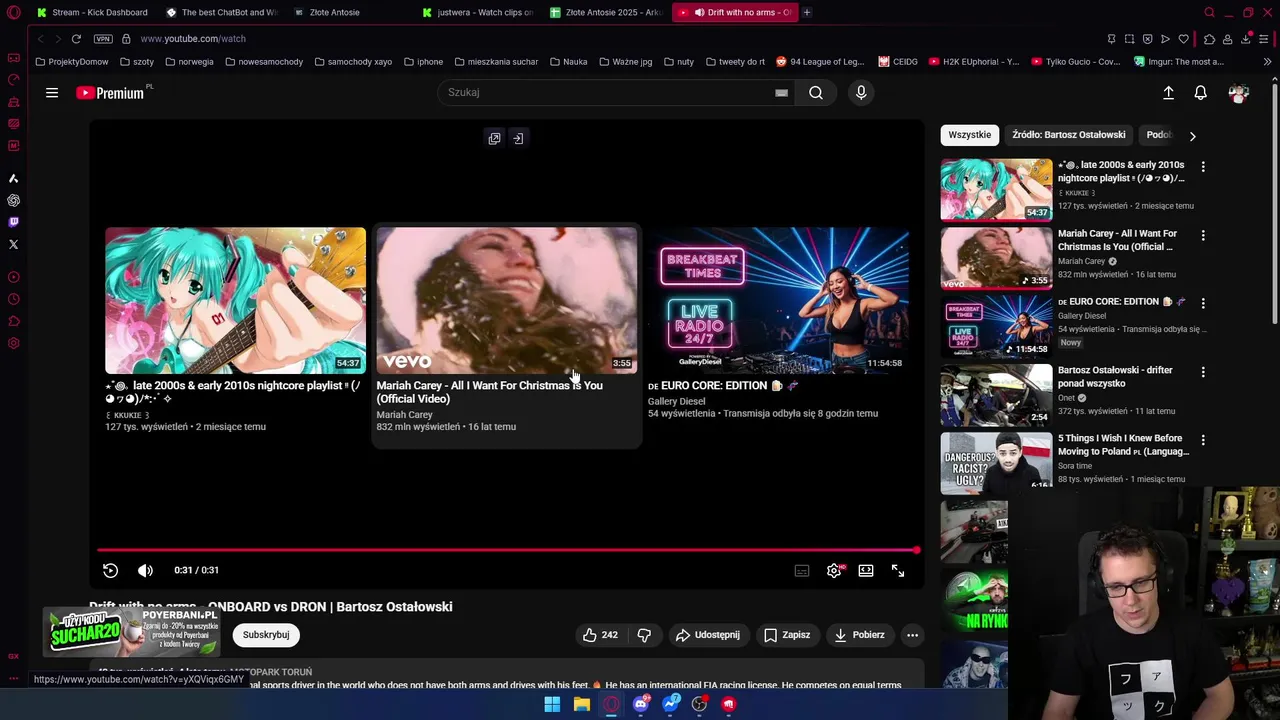Open File Explorer in taskbar
This screenshot has width=1280, height=720.
[582, 704]
